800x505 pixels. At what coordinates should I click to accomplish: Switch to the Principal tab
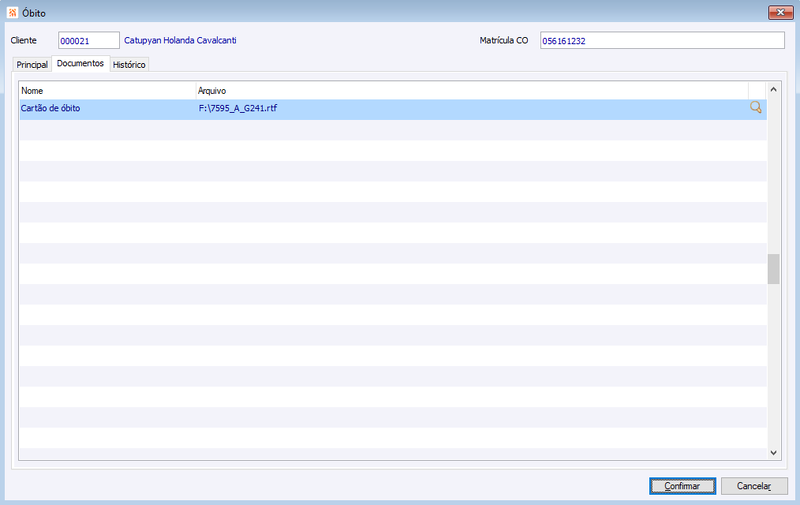tap(32, 65)
